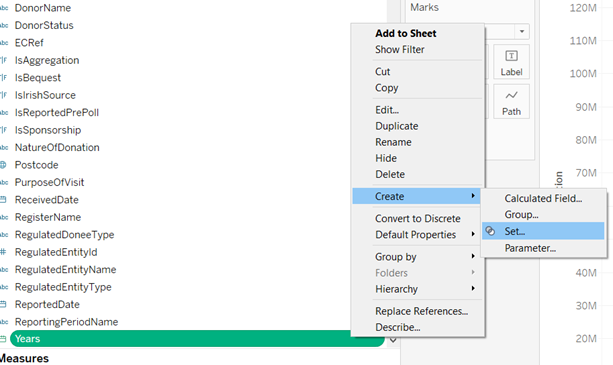Select the IsAggregation field
The height and width of the screenshot is (365, 613).
click(x=47, y=60)
